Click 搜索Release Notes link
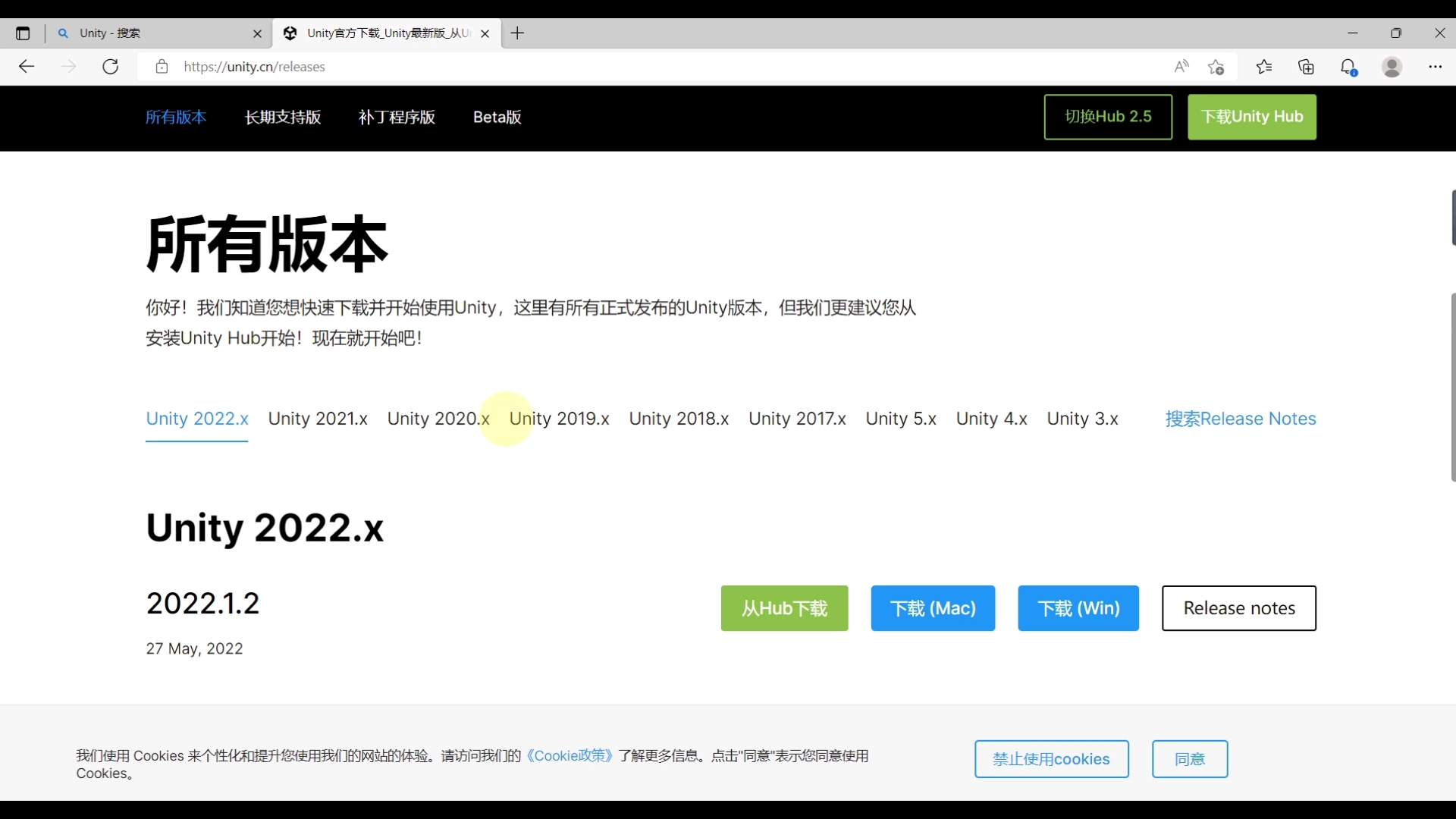 pyautogui.click(x=1240, y=418)
